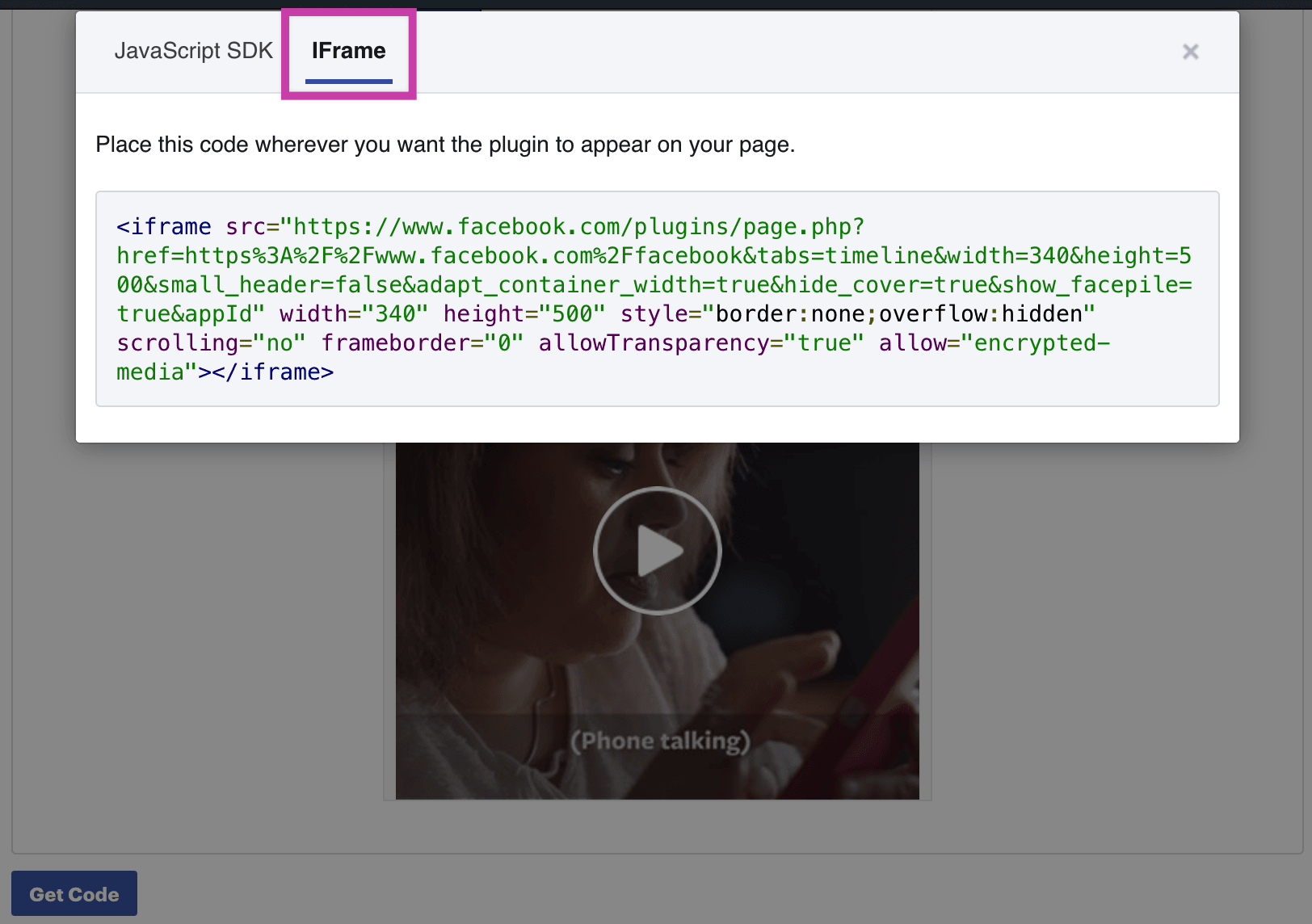Click the '(Phone talking)' caption on video
The image size is (1312, 924).
(x=660, y=741)
